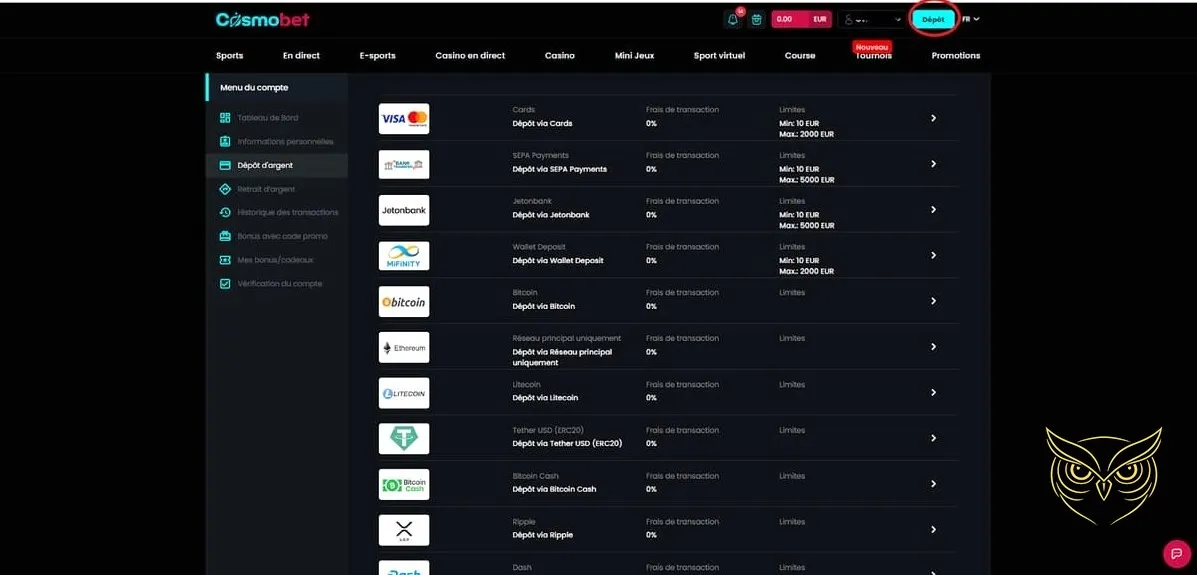1197x575 pixels.
Task: Select the MiFinity logo
Action: pos(404,256)
